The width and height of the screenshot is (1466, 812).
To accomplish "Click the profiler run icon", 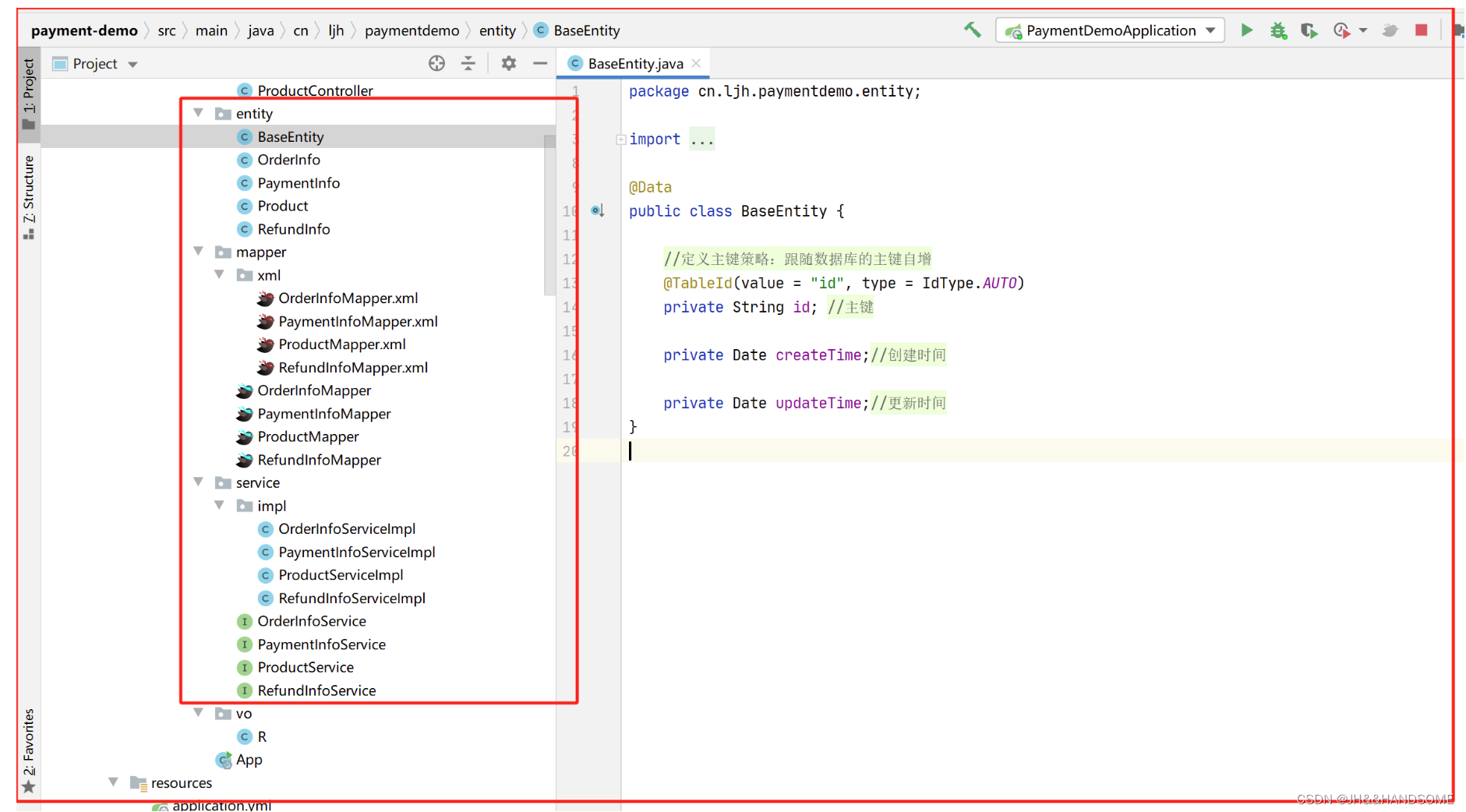I will pos(1341,30).
